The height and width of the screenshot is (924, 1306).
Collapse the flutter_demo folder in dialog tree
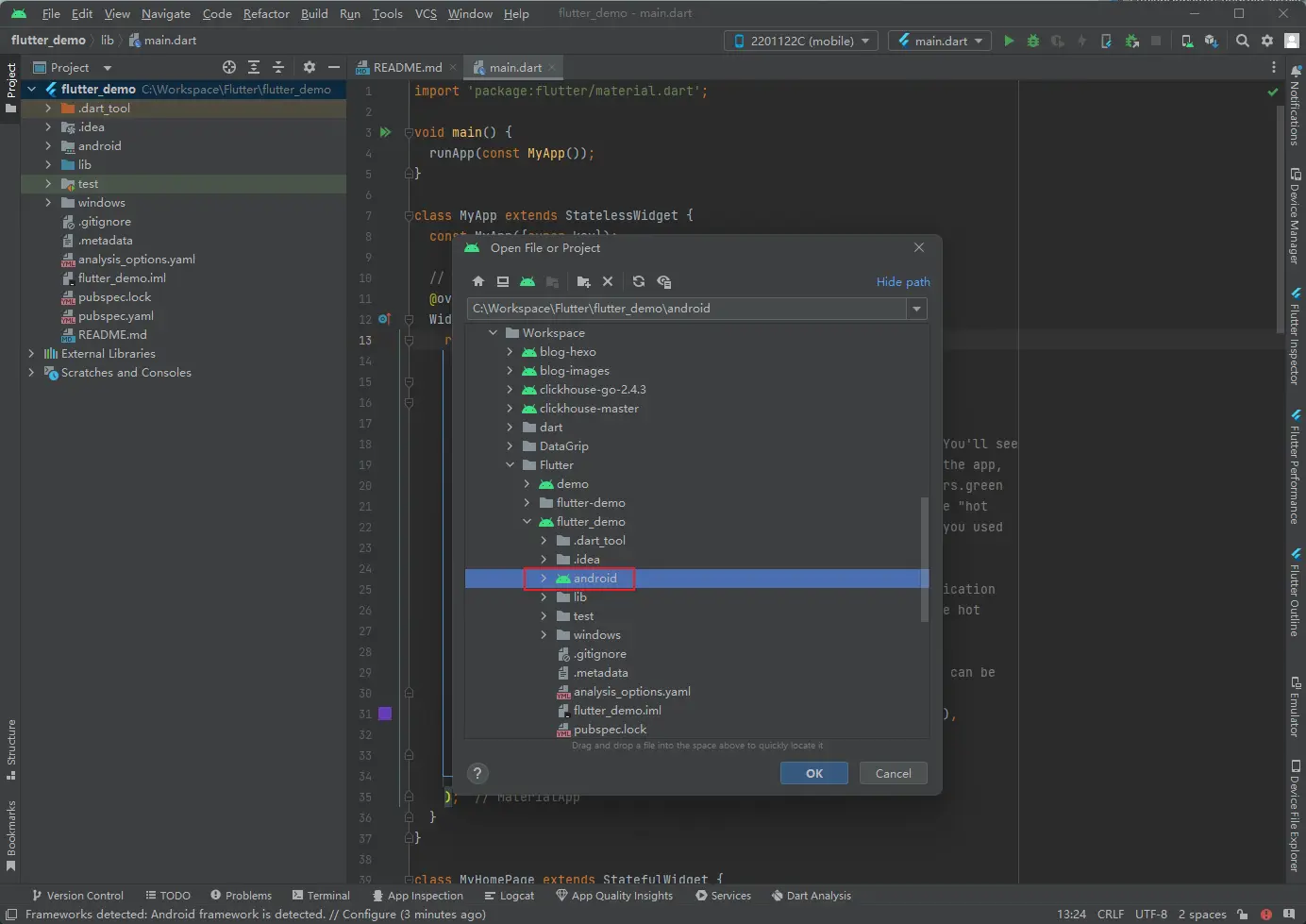pyautogui.click(x=527, y=522)
